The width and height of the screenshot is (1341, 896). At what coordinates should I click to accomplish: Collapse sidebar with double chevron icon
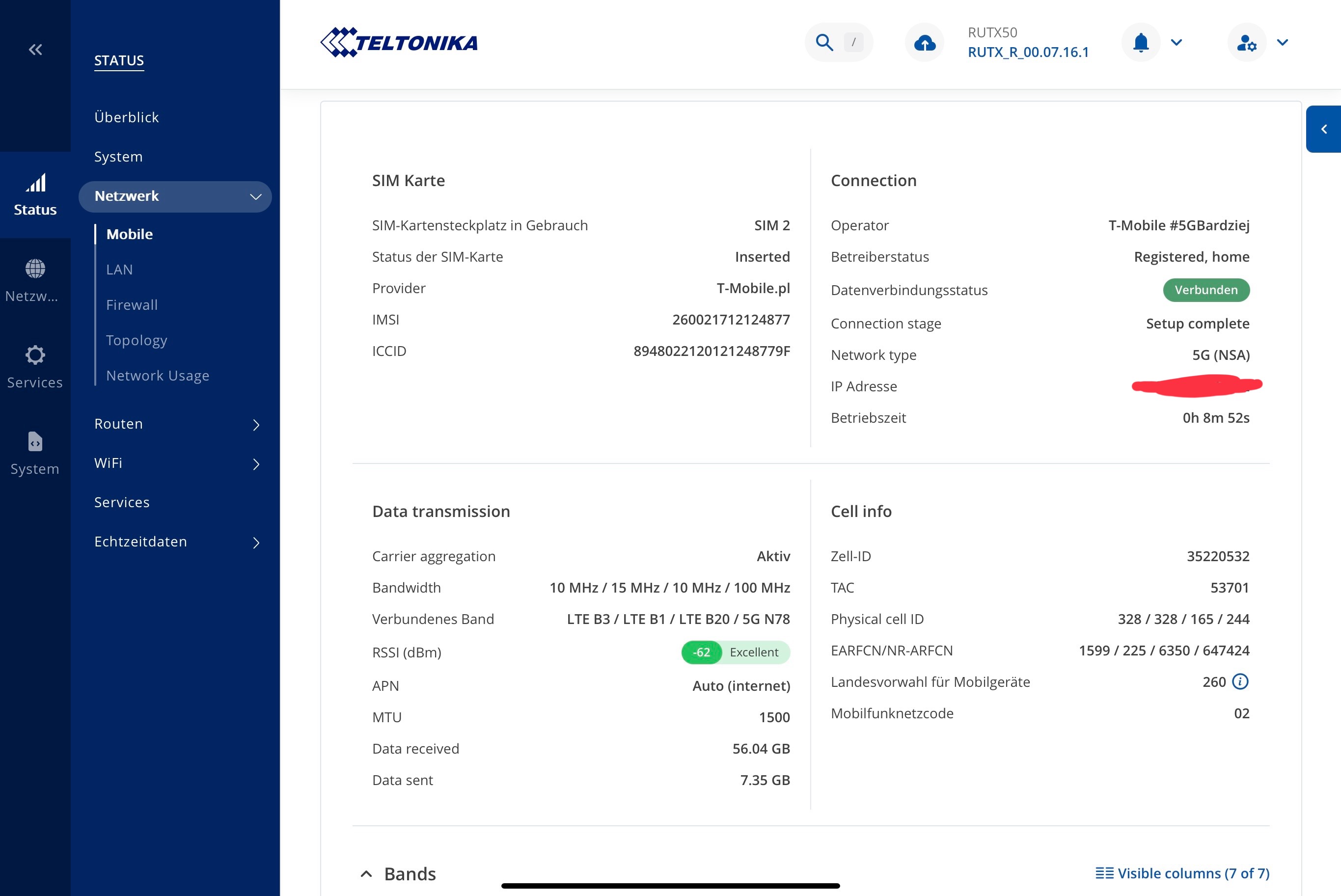point(35,50)
